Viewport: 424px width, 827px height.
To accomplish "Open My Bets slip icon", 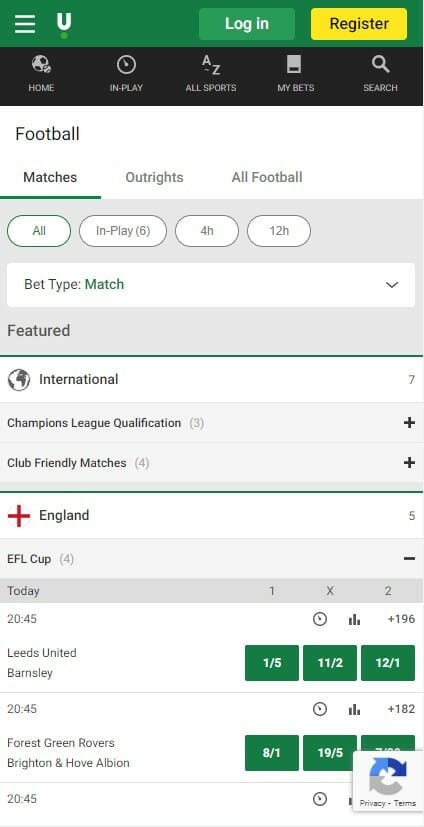I will [x=294, y=65].
